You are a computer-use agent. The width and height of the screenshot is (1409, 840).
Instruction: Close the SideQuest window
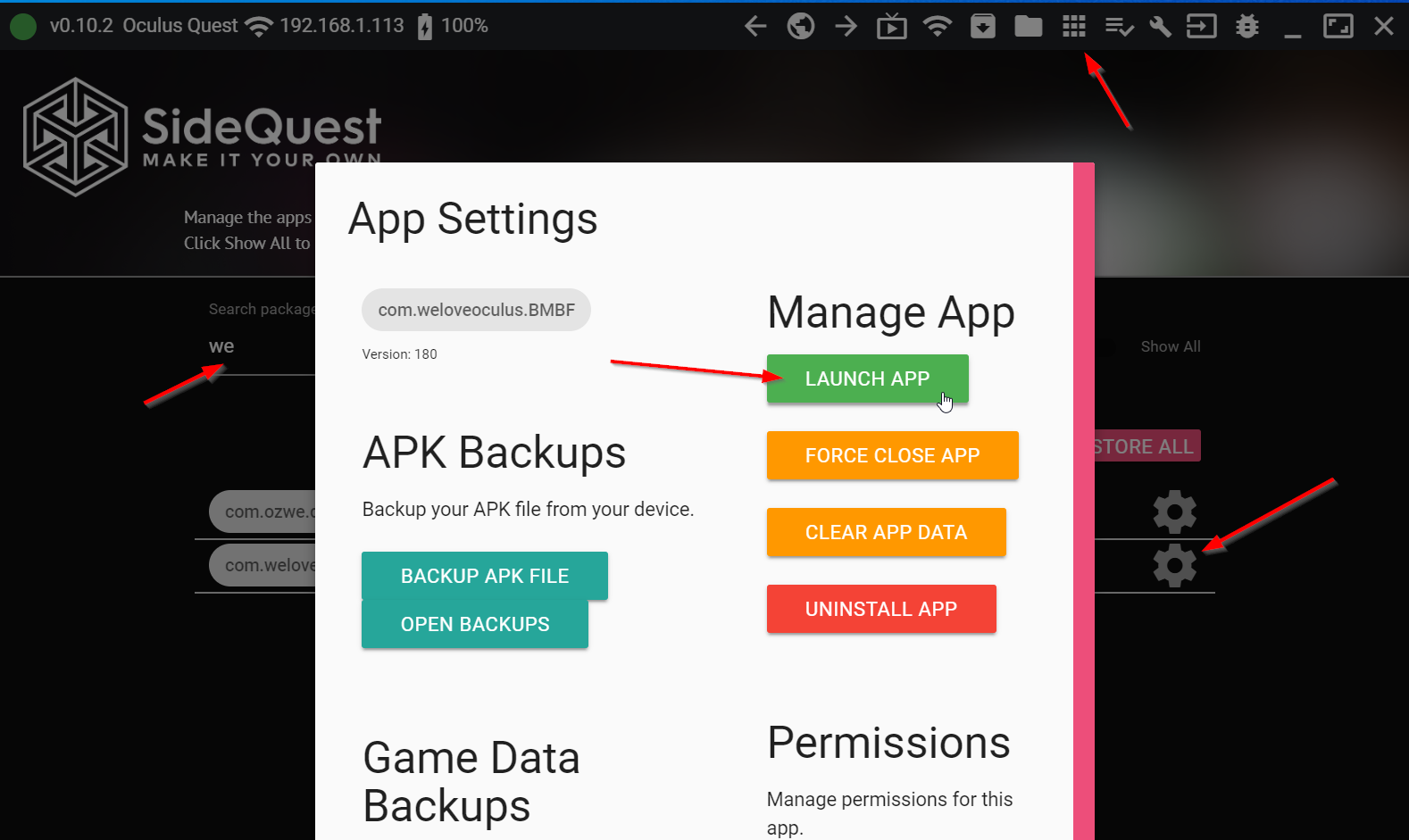(x=1384, y=26)
